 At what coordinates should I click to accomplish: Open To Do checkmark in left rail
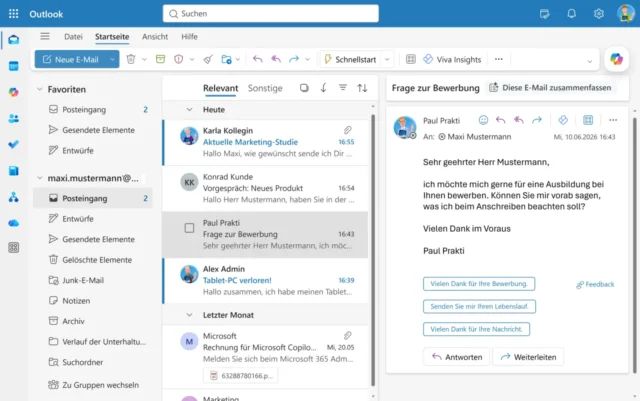13,145
